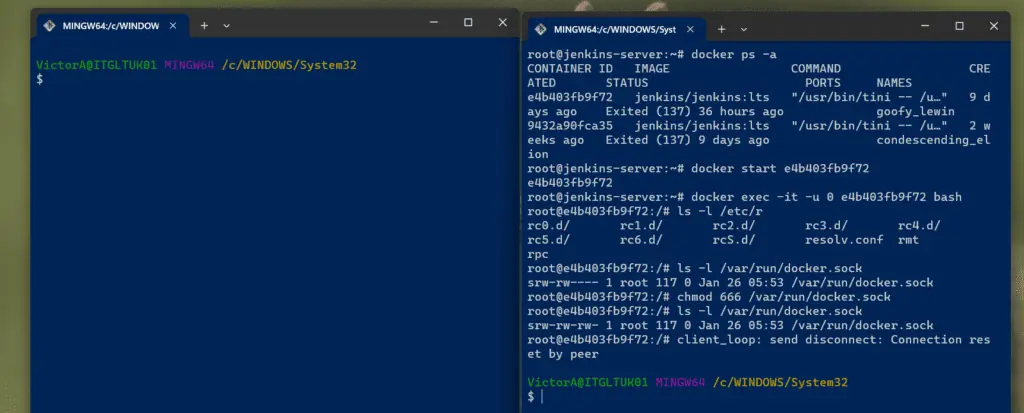Select the right window MINGW64:/c/WINDOWS/Syst tab
This screenshot has height=413, width=1024.
pos(616,29)
